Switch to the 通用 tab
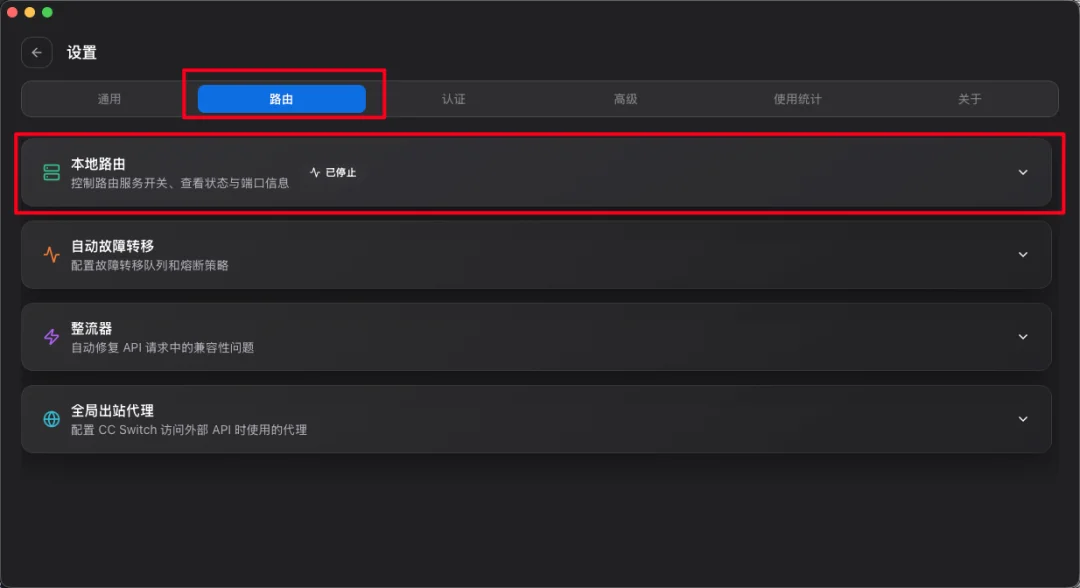This screenshot has height=588, width=1080. pos(109,99)
